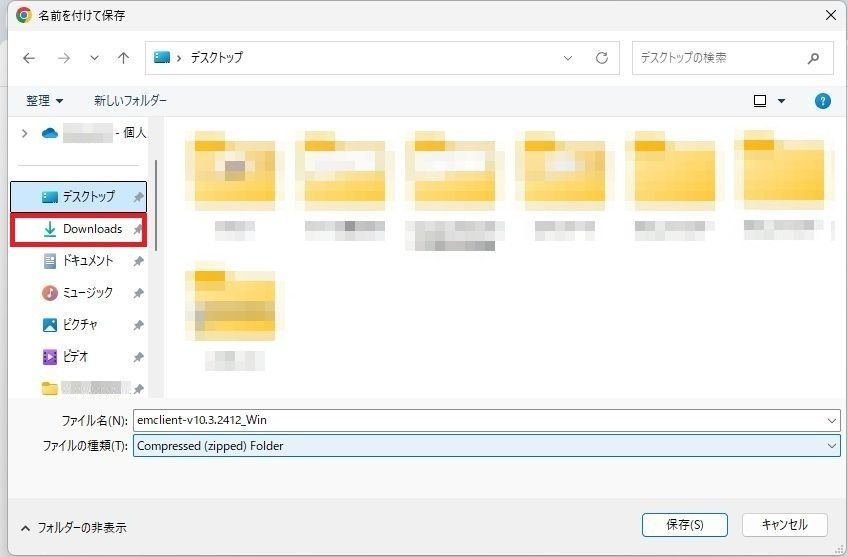Image resolution: width=848 pixels, height=557 pixels.
Task: Click the Forward navigation arrow
Action: (x=63, y=58)
